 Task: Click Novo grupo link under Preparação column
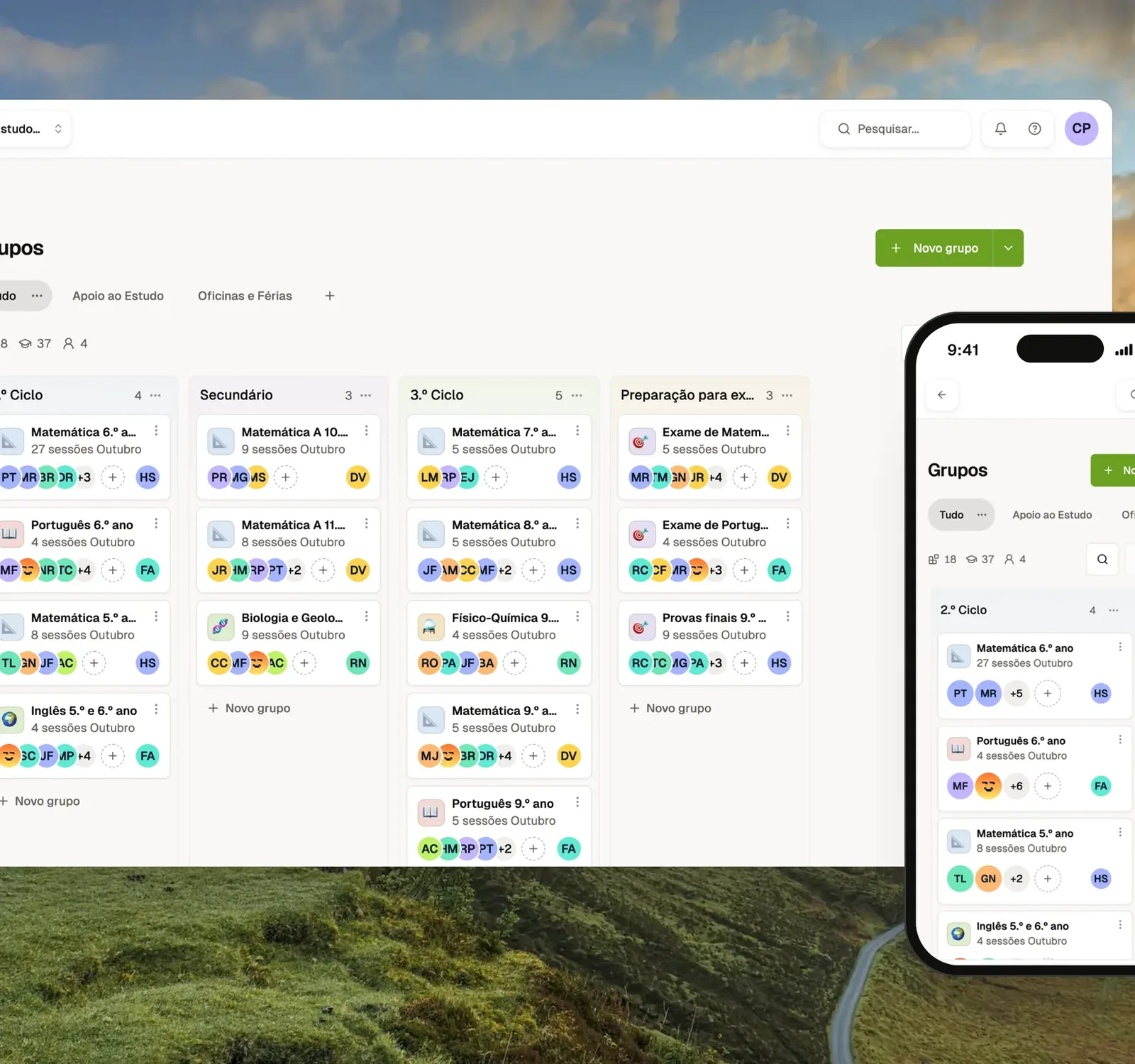(670, 708)
